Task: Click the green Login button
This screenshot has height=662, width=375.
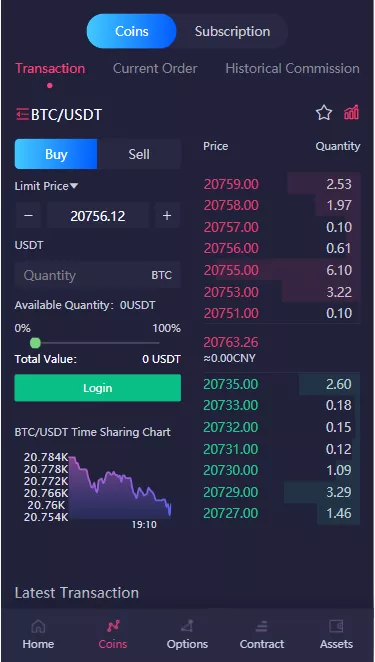Action: pyautogui.click(x=98, y=388)
